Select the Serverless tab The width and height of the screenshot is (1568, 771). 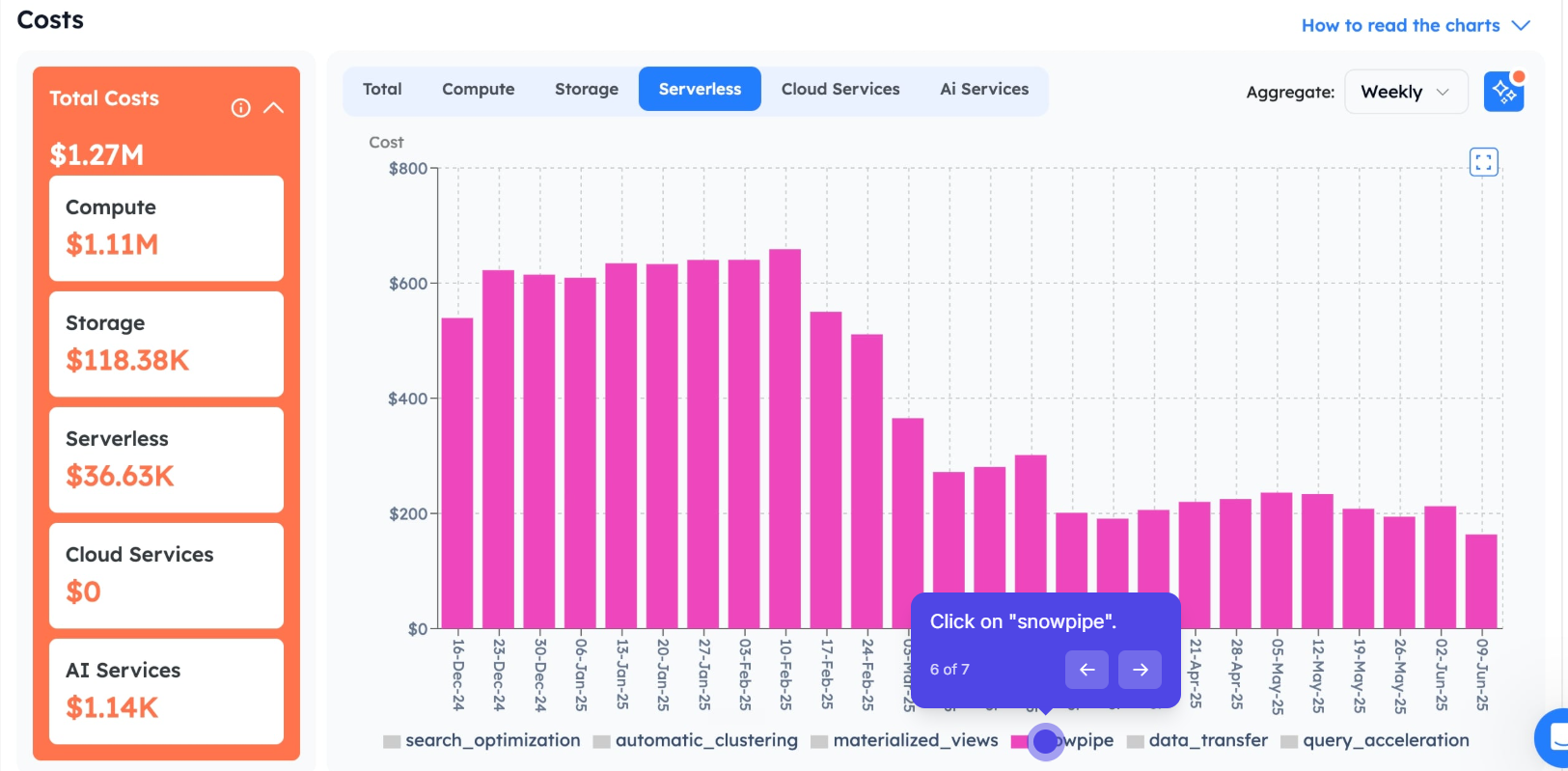(700, 89)
